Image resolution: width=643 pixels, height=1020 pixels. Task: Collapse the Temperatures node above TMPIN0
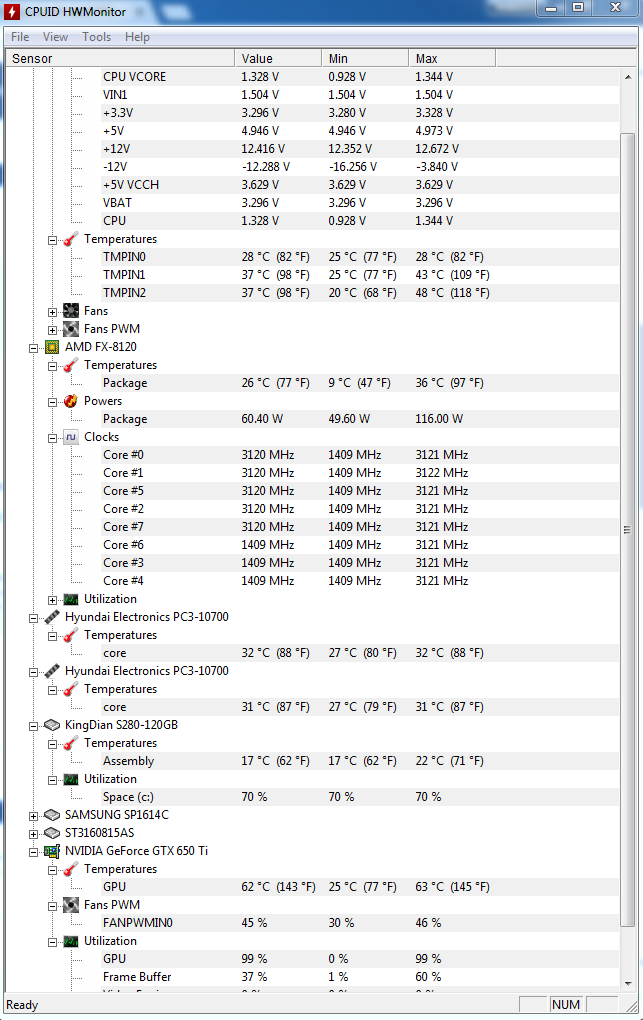52,240
